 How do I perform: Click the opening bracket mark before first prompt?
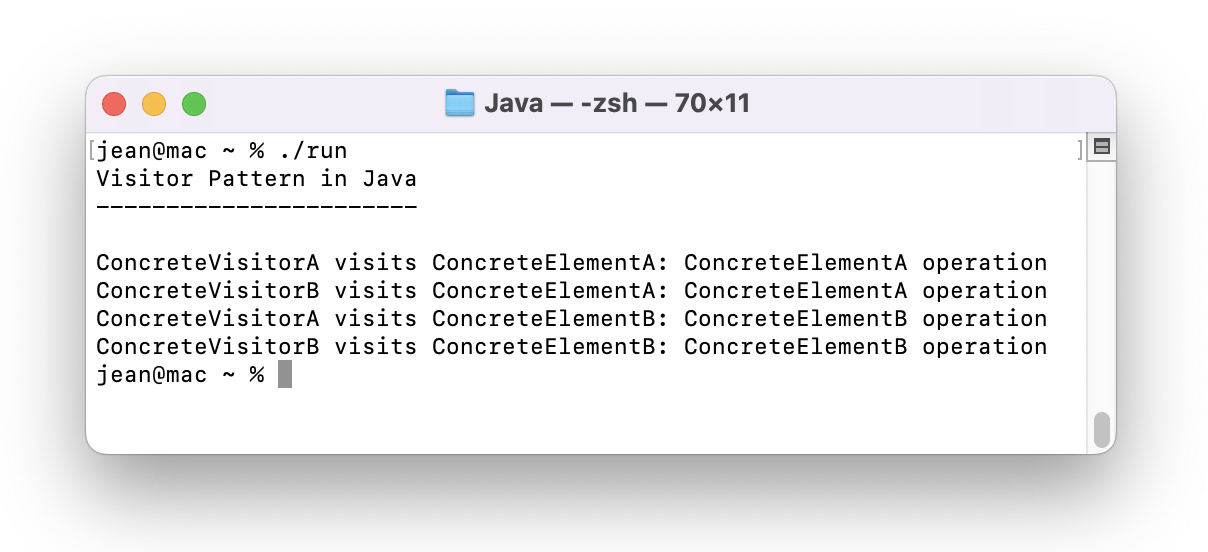tap(91, 151)
